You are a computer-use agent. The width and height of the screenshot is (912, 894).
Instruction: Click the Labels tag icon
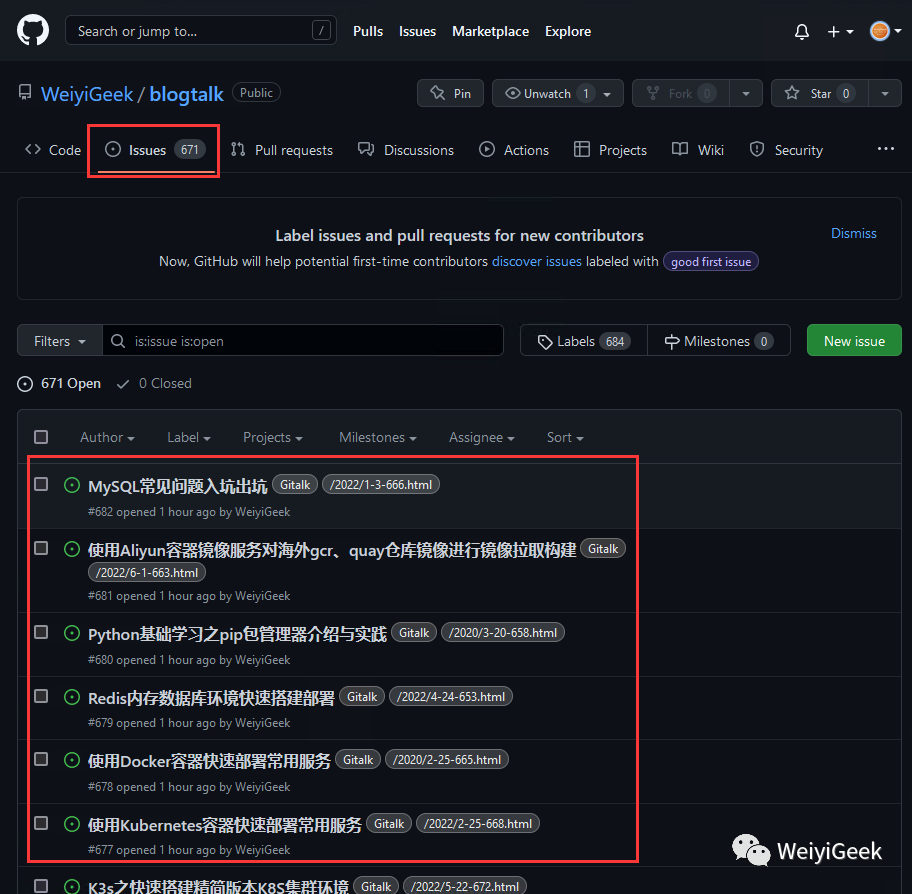pyautogui.click(x=544, y=341)
